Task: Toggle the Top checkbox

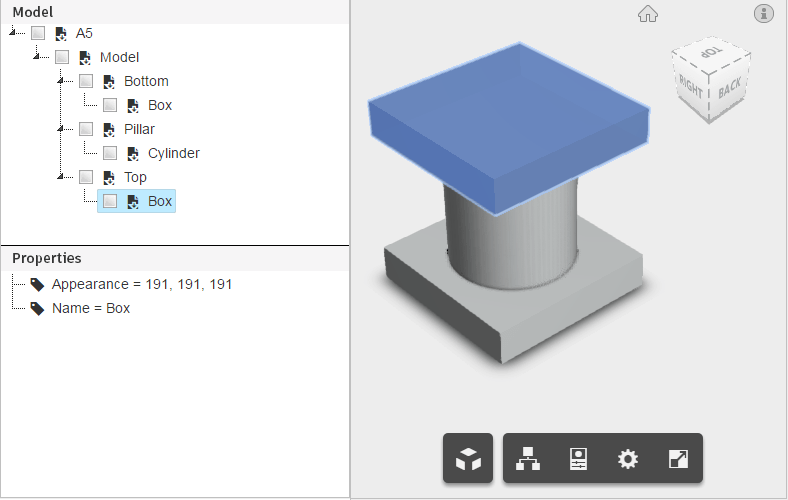Action: tap(86, 177)
